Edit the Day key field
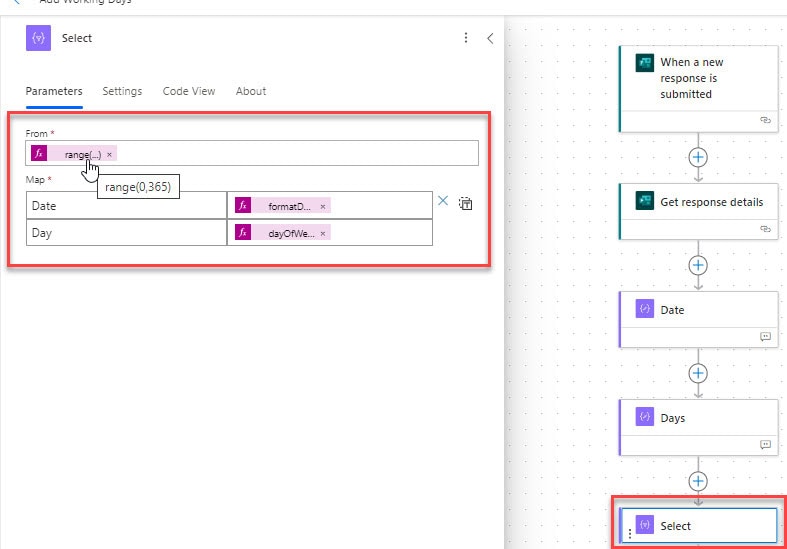 click(126, 233)
